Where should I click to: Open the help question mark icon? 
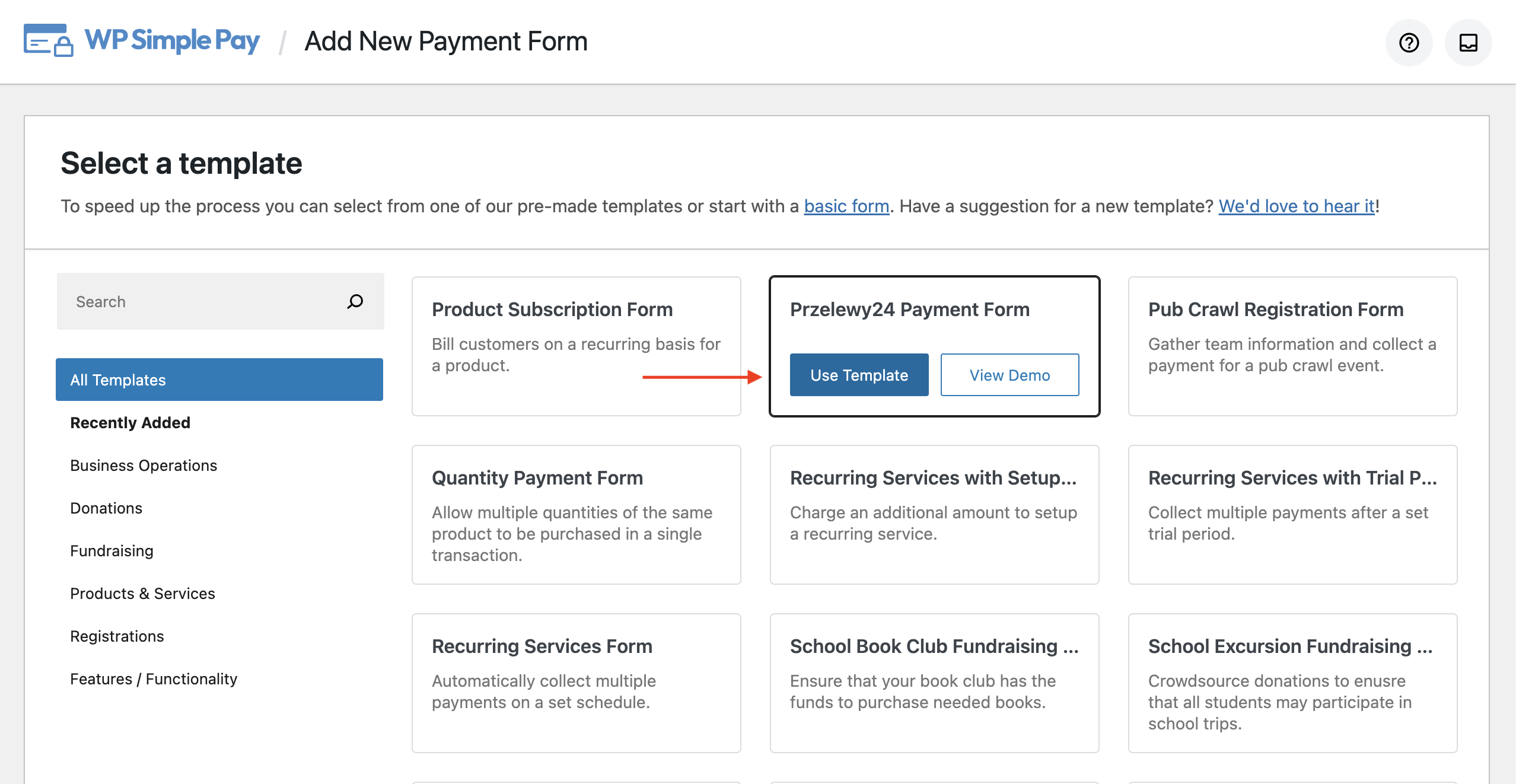coord(1409,43)
